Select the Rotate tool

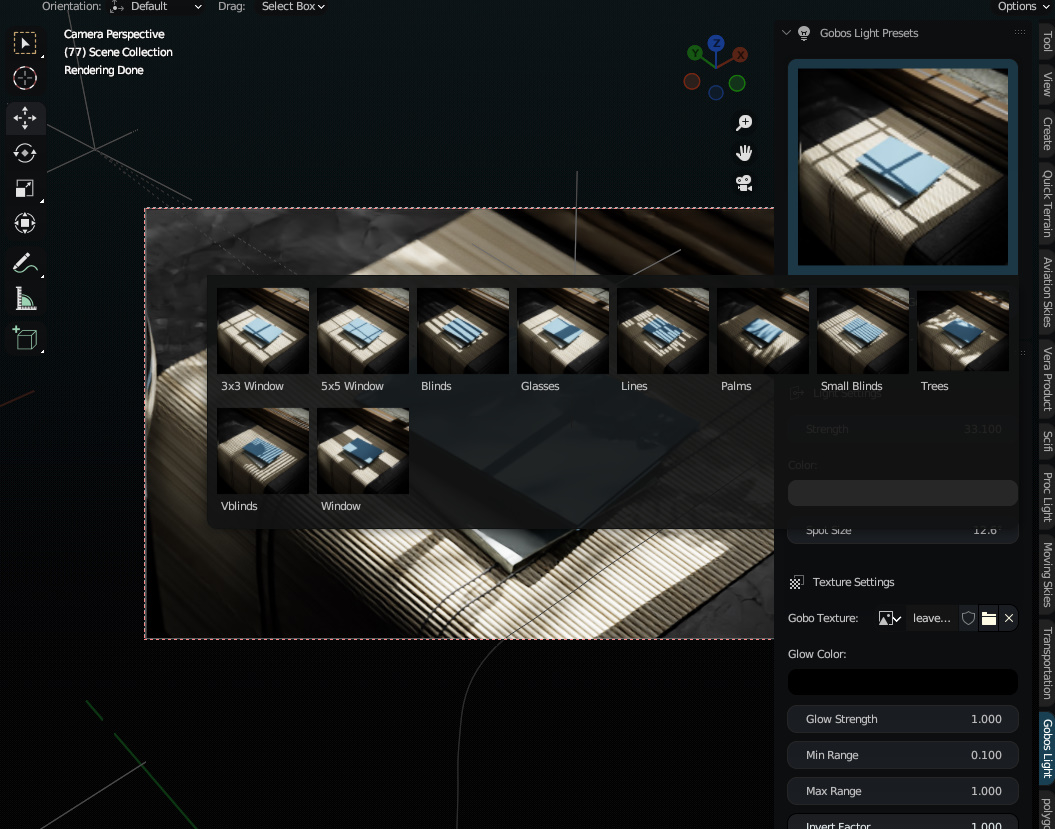(25, 153)
